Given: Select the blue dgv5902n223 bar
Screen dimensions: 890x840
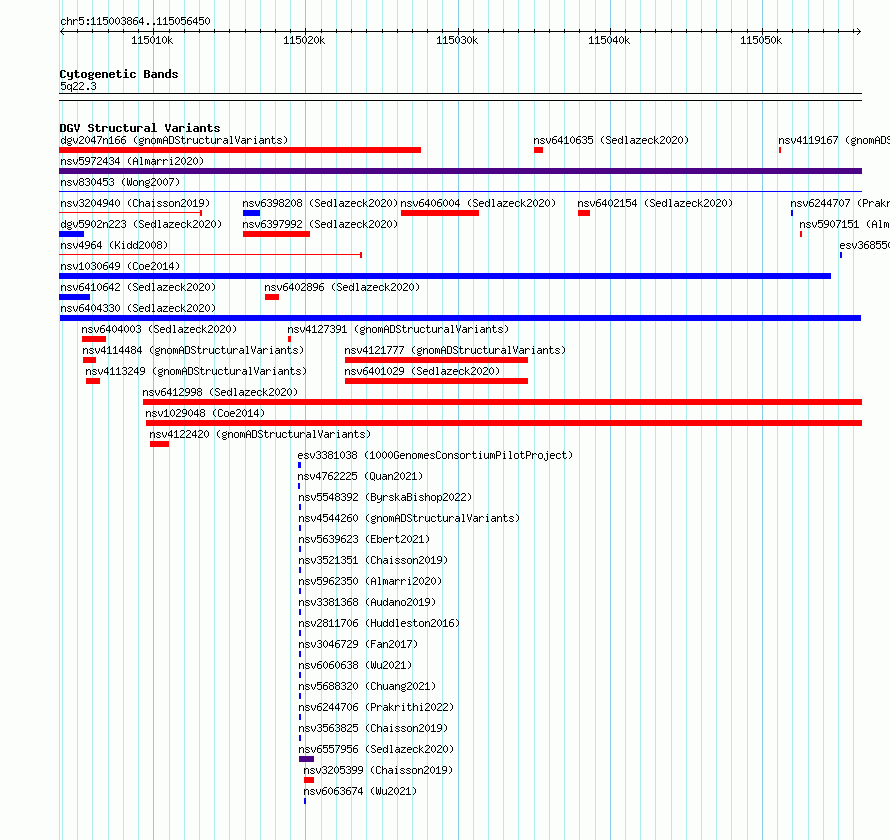Looking at the screenshot, I should 72,234.
